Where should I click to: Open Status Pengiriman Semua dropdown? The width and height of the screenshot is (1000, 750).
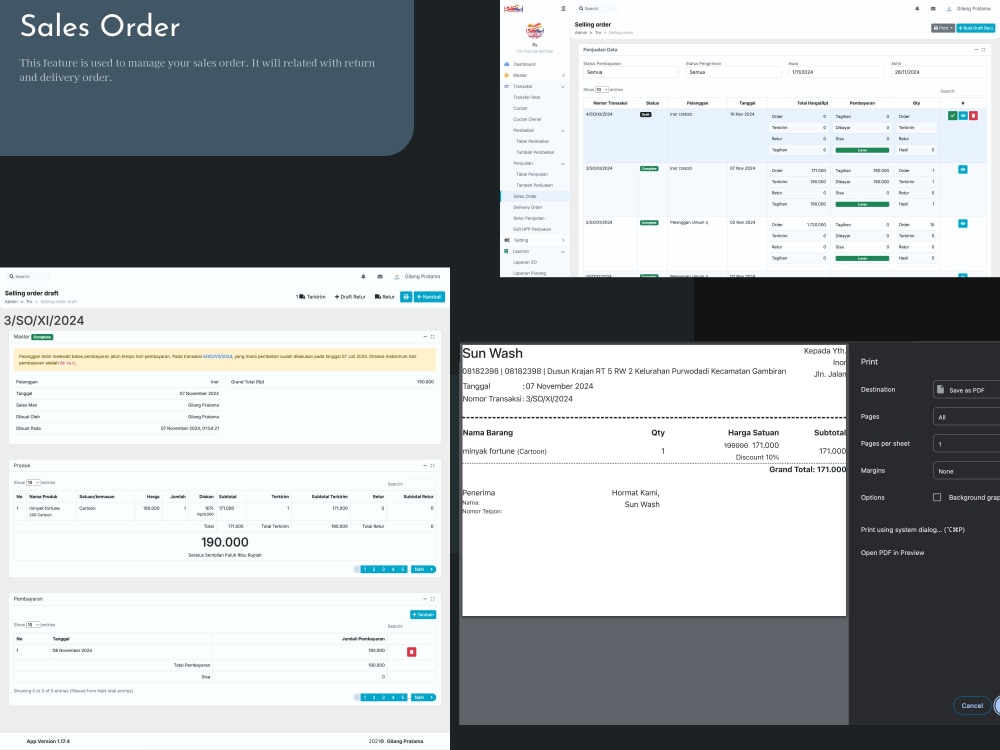(x=733, y=72)
